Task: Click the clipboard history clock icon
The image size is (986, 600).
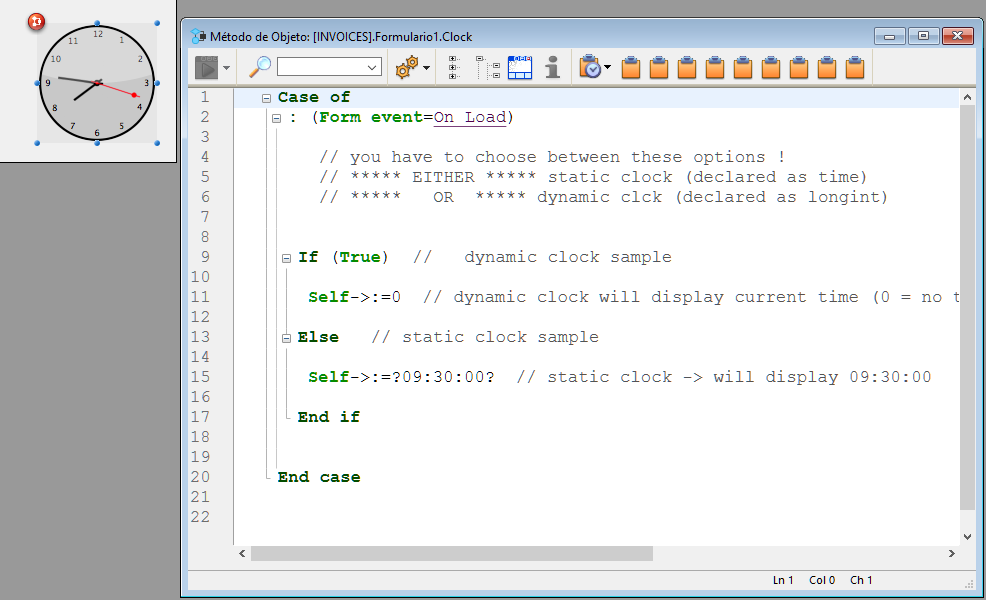Action: click(x=590, y=67)
